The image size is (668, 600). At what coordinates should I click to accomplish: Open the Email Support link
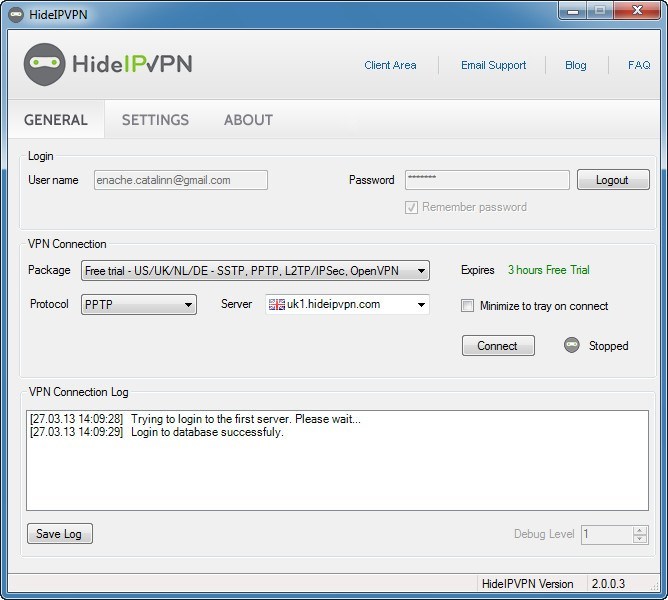click(493, 65)
